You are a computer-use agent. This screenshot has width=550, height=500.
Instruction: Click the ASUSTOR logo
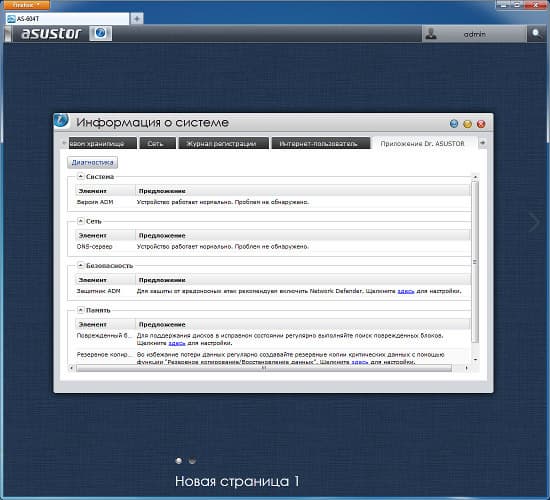tap(51, 34)
